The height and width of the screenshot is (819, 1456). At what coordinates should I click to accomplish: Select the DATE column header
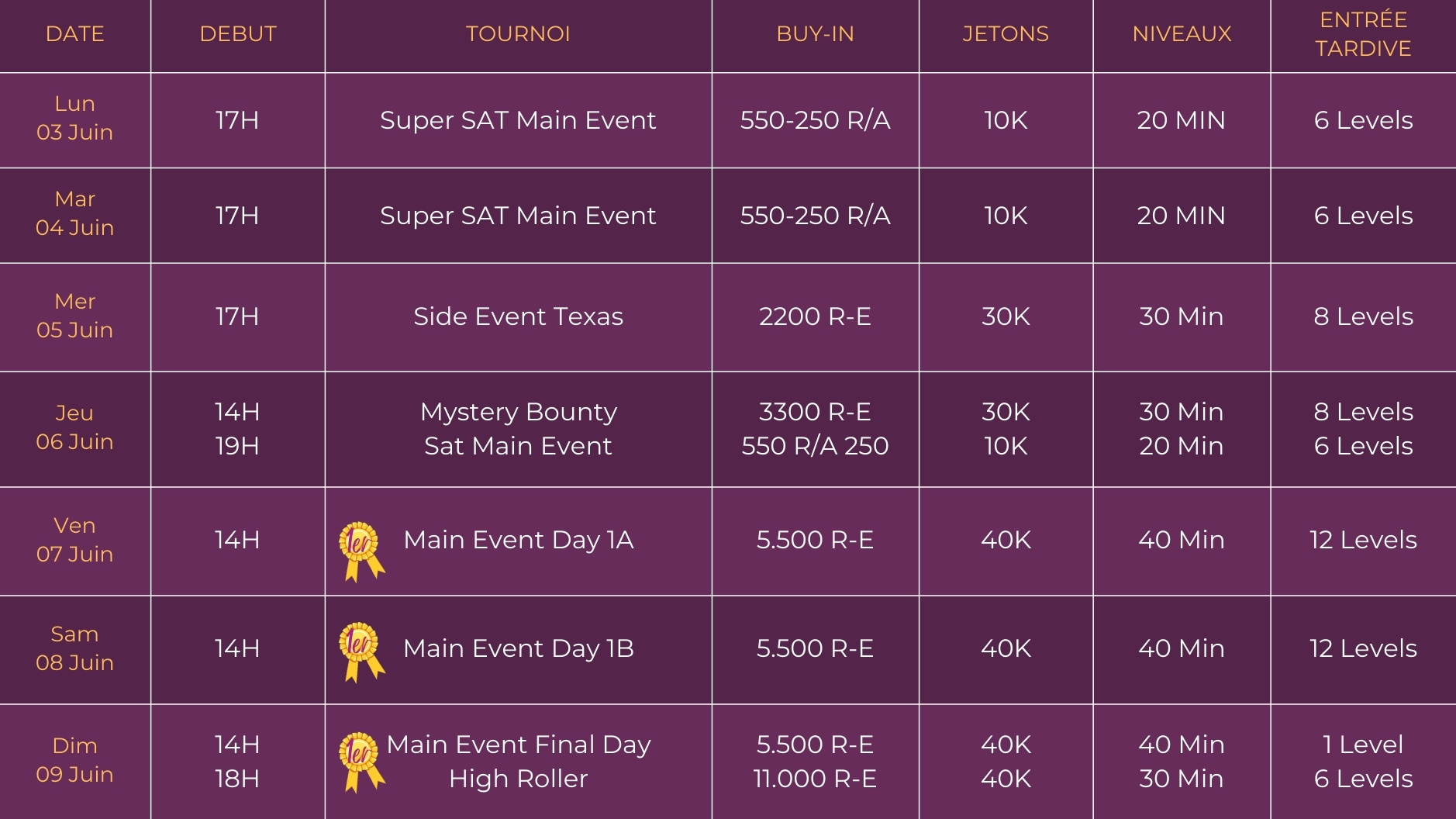tap(75, 34)
